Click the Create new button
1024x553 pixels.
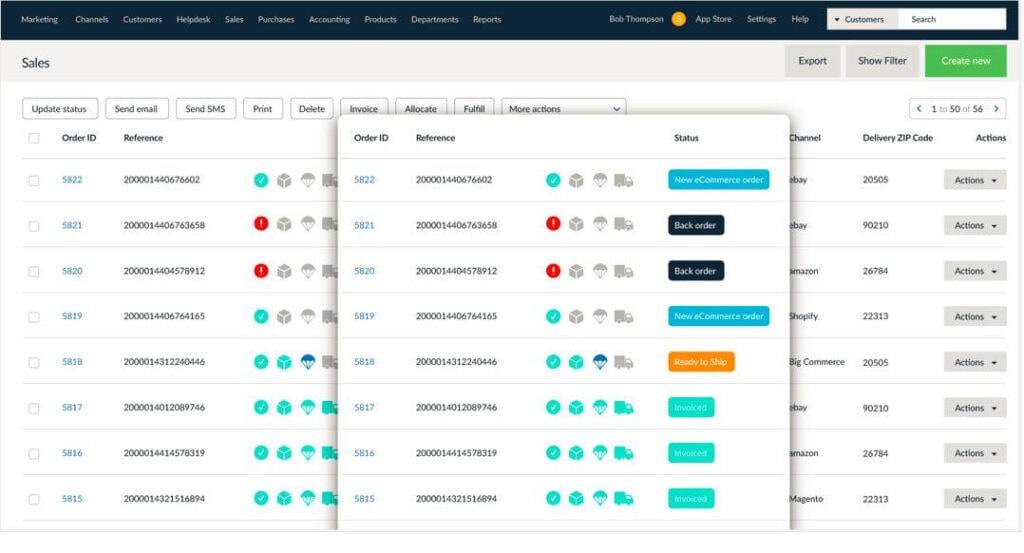(x=965, y=61)
